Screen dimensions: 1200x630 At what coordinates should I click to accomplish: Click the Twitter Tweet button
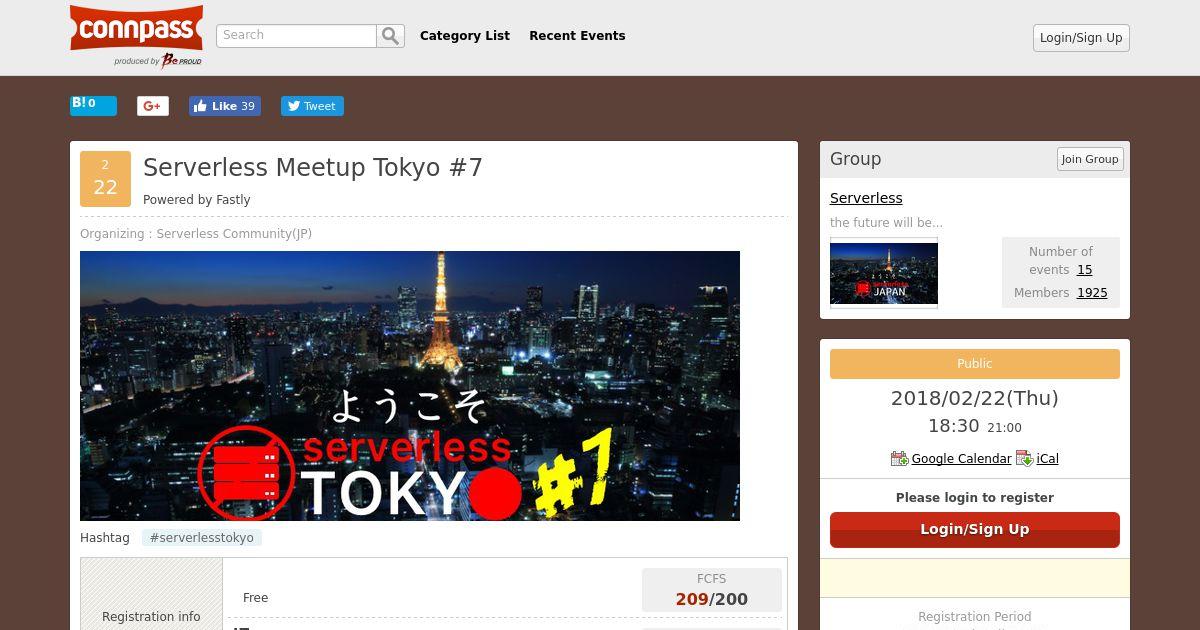(x=312, y=106)
